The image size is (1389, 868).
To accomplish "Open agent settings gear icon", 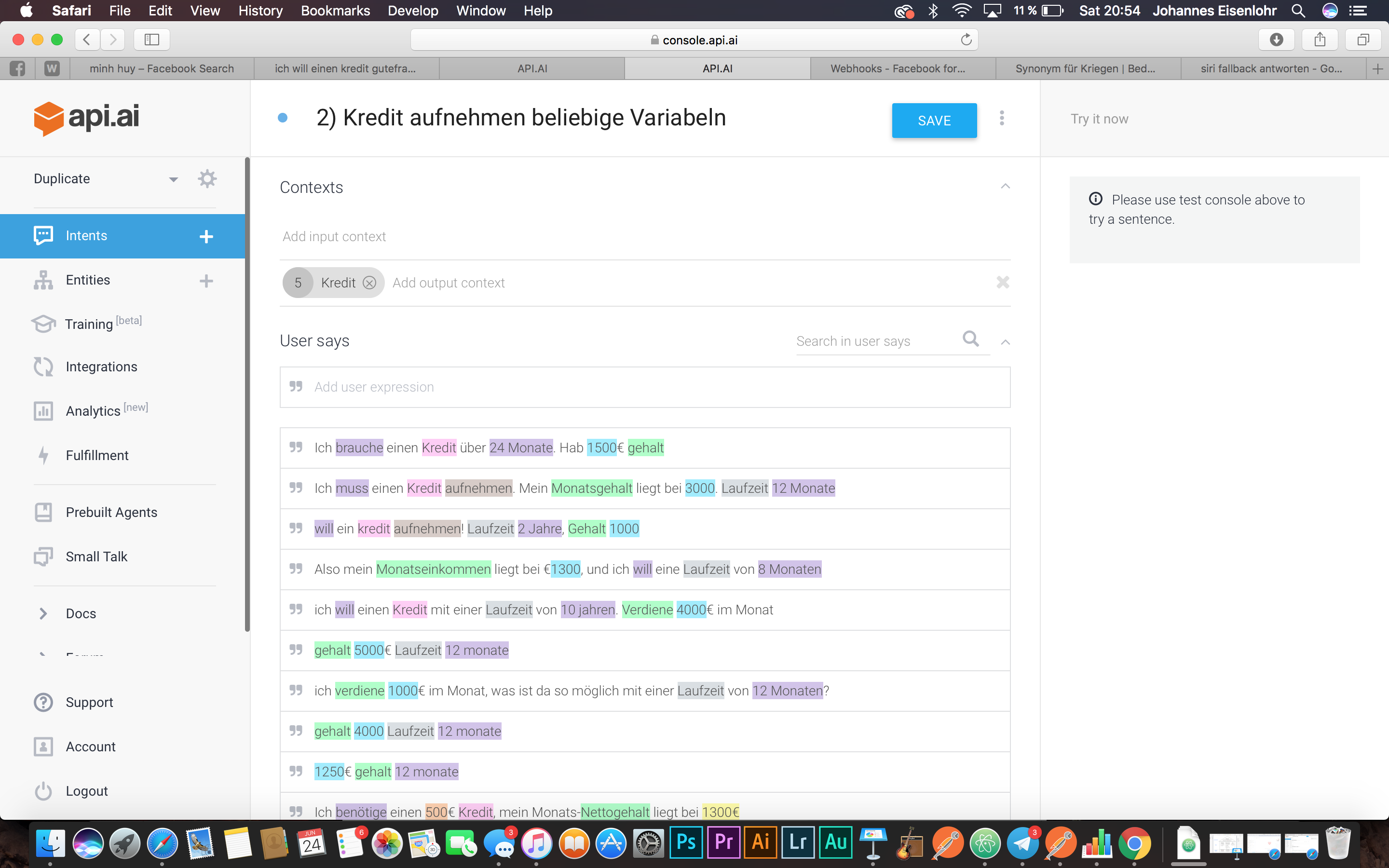I will coord(206,178).
